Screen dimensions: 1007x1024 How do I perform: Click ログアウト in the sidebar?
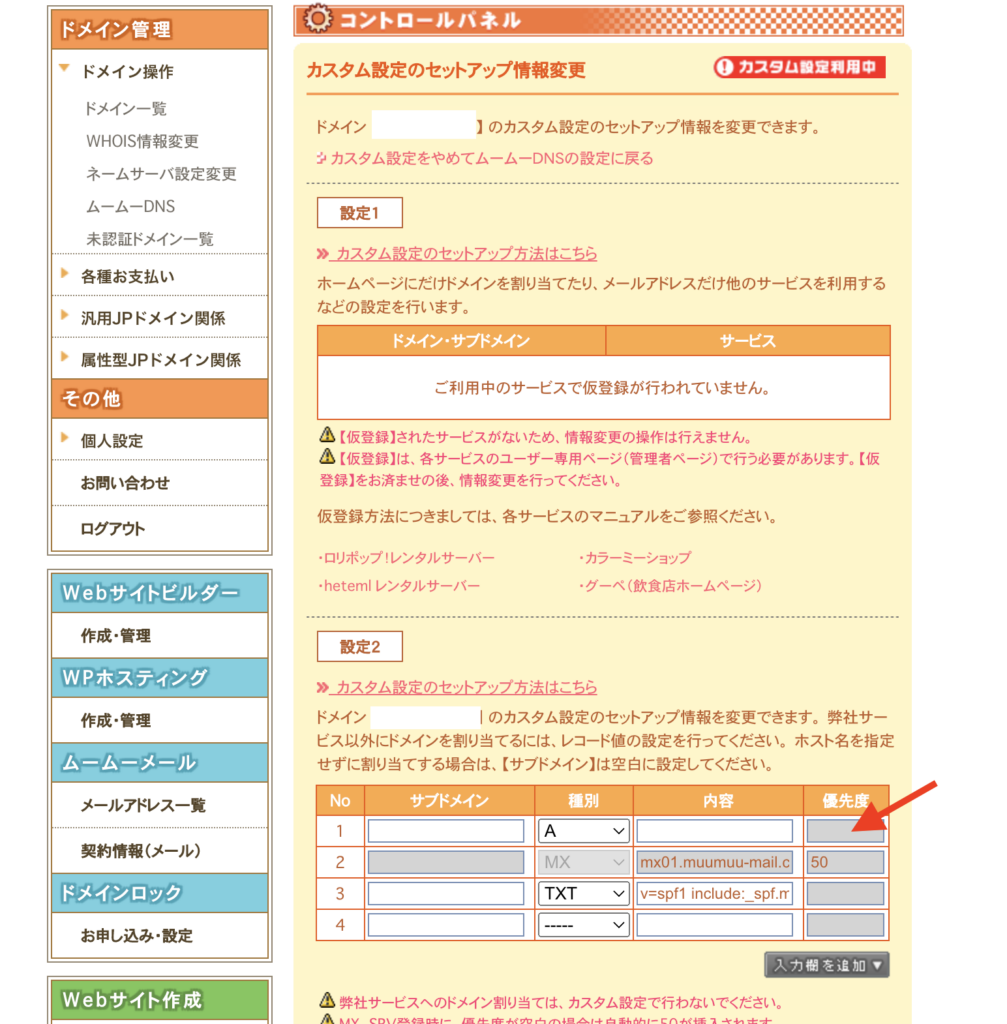[112, 528]
